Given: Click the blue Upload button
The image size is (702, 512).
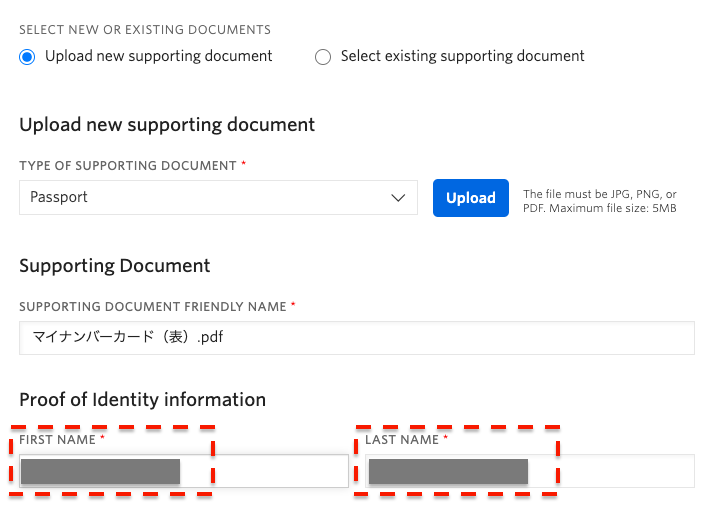Looking at the screenshot, I should tap(471, 198).
